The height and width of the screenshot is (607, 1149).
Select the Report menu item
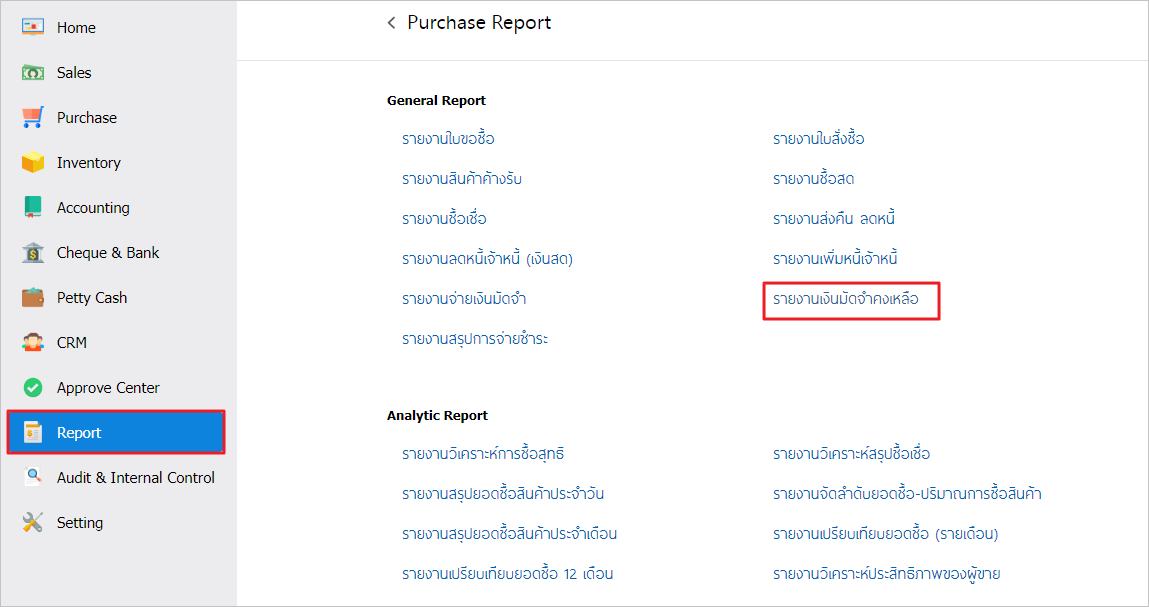116,433
